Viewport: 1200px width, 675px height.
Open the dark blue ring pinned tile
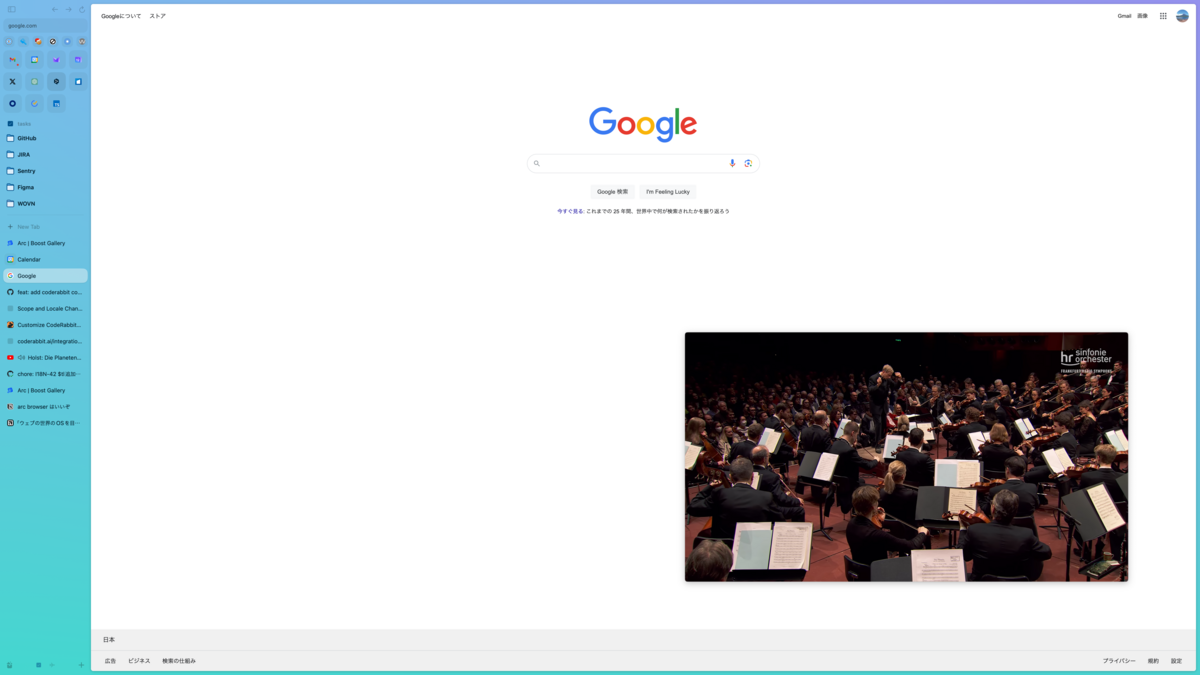click(x=12, y=103)
